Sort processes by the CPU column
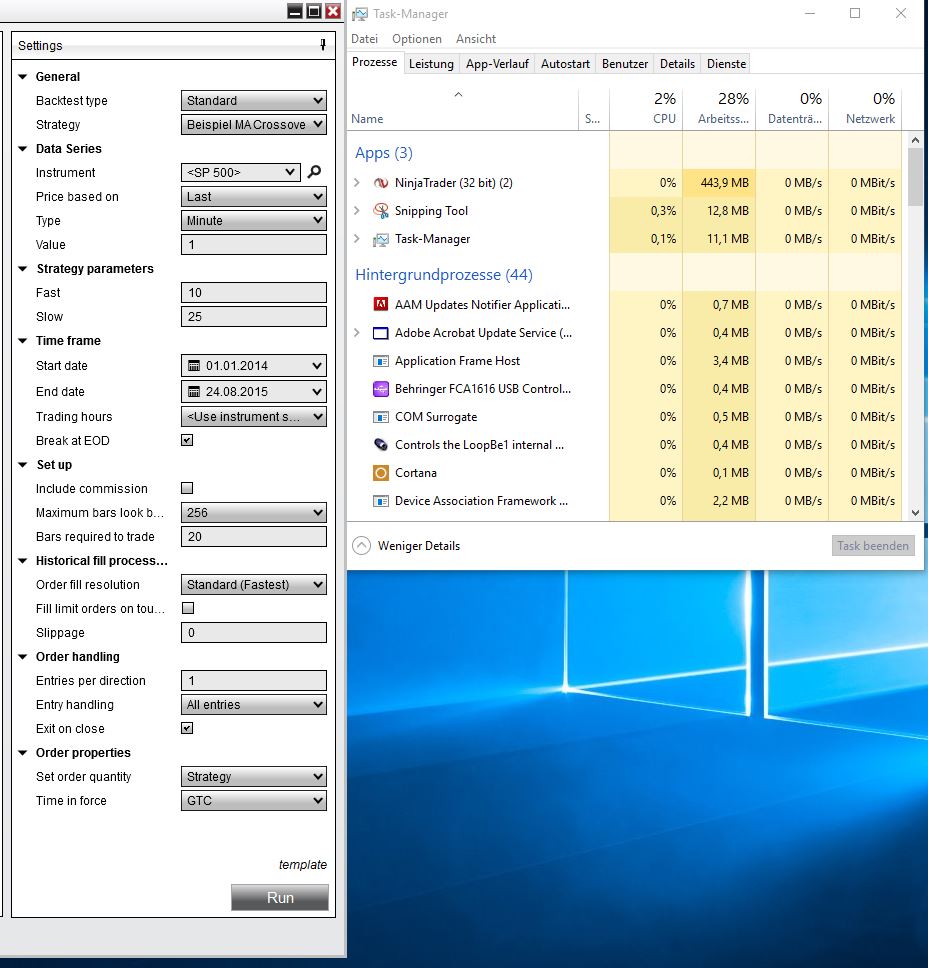The height and width of the screenshot is (968, 928). click(646, 109)
